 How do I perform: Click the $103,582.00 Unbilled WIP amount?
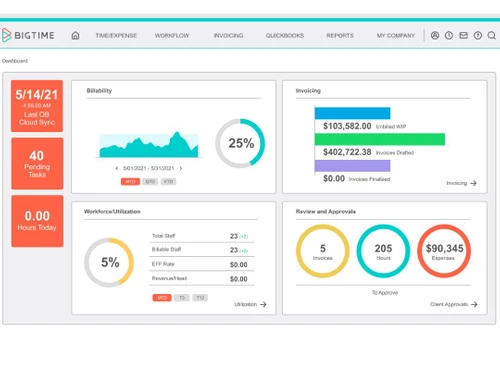[347, 126]
